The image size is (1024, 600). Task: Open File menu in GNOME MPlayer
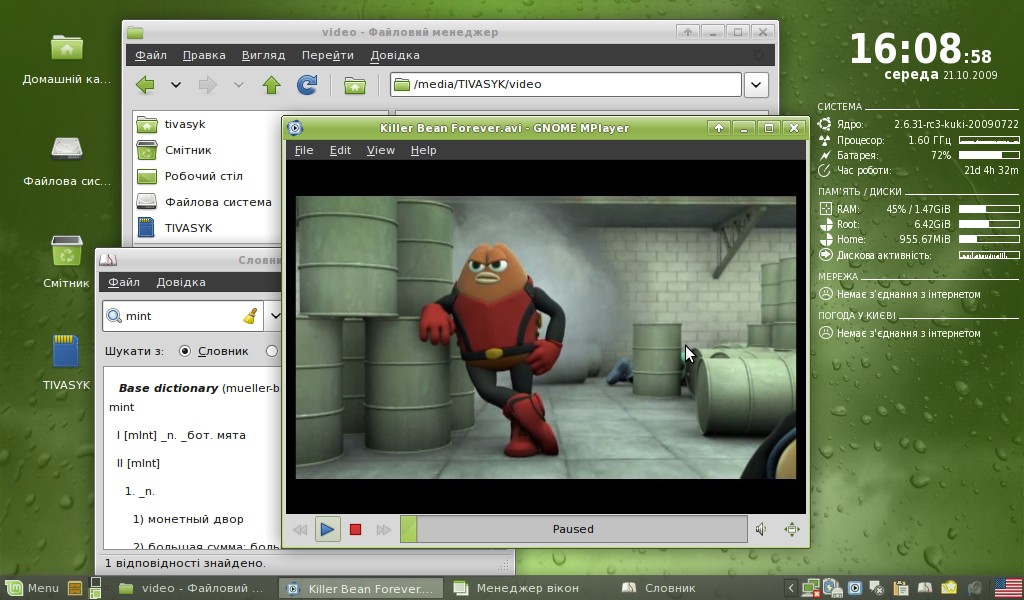(304, 150)
